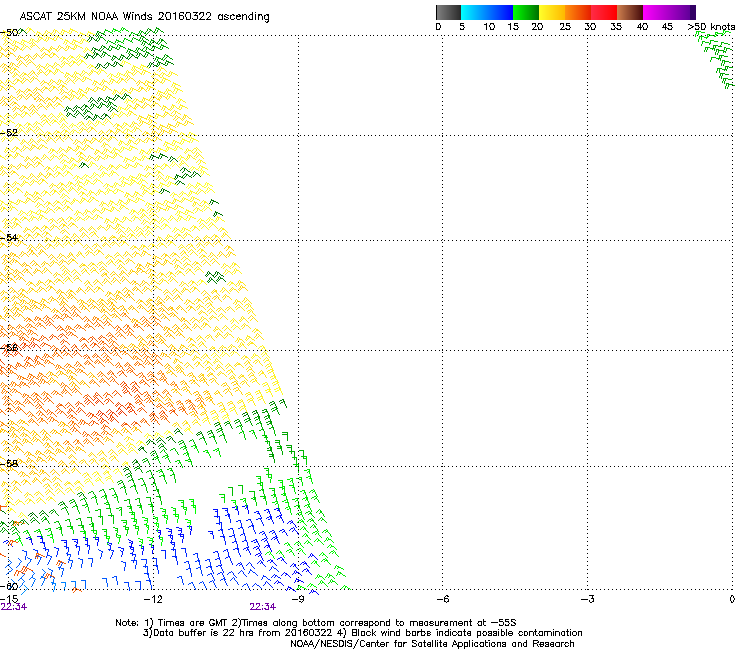Click the title text 'ASCAT 25KM NOAA Winds 20160322 ascending'

pos(144,17)
